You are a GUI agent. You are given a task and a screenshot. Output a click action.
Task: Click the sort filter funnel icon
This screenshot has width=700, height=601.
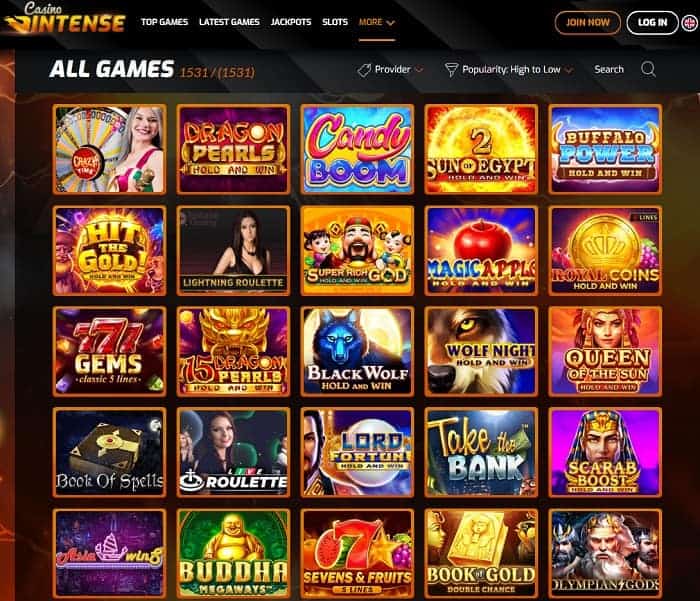tap(451, 70)
